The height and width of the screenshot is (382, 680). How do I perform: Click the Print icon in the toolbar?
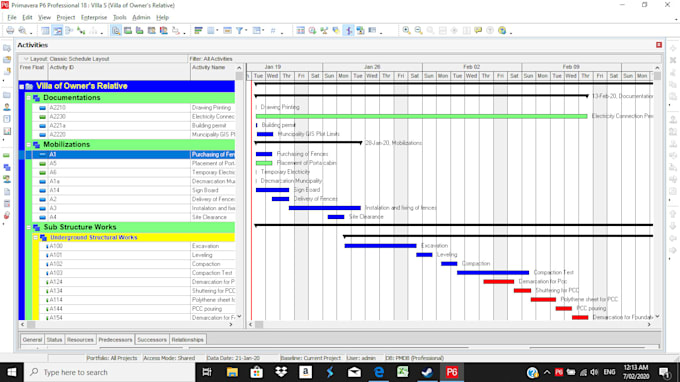point(10,30)
